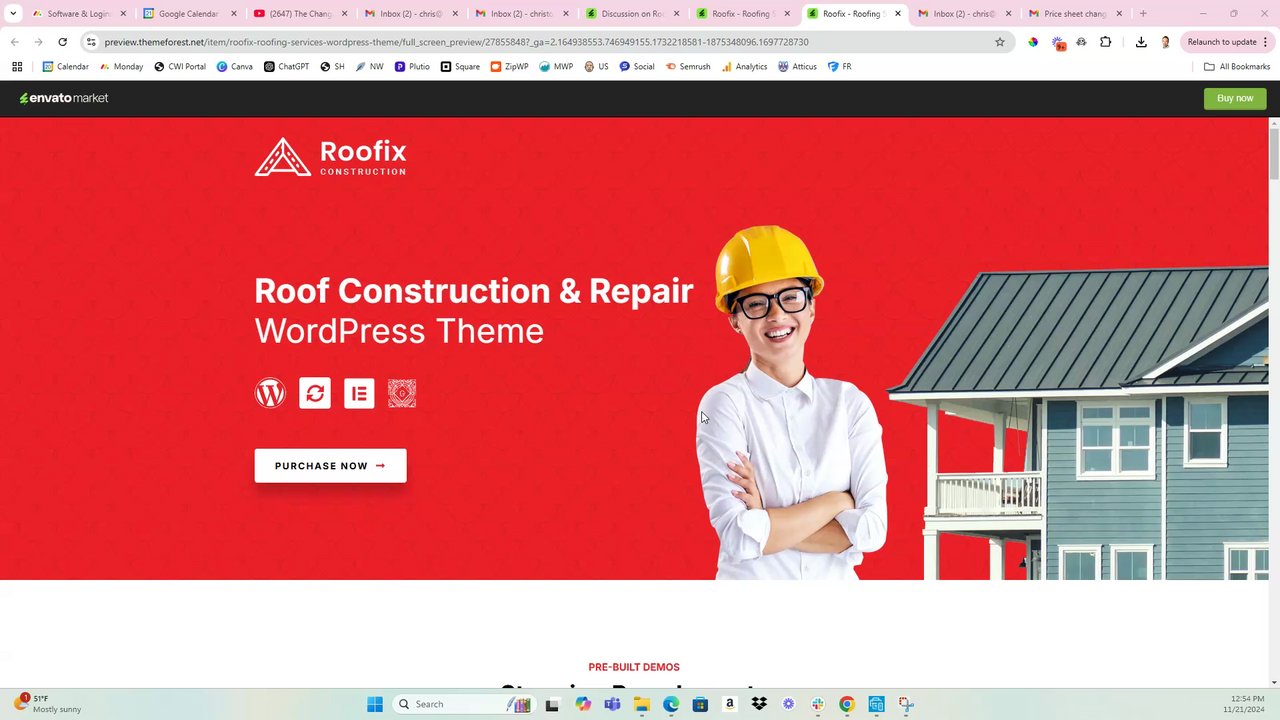Switch to the (2647) The Chang YouTube tab
1280x720 pixels.
298,14
